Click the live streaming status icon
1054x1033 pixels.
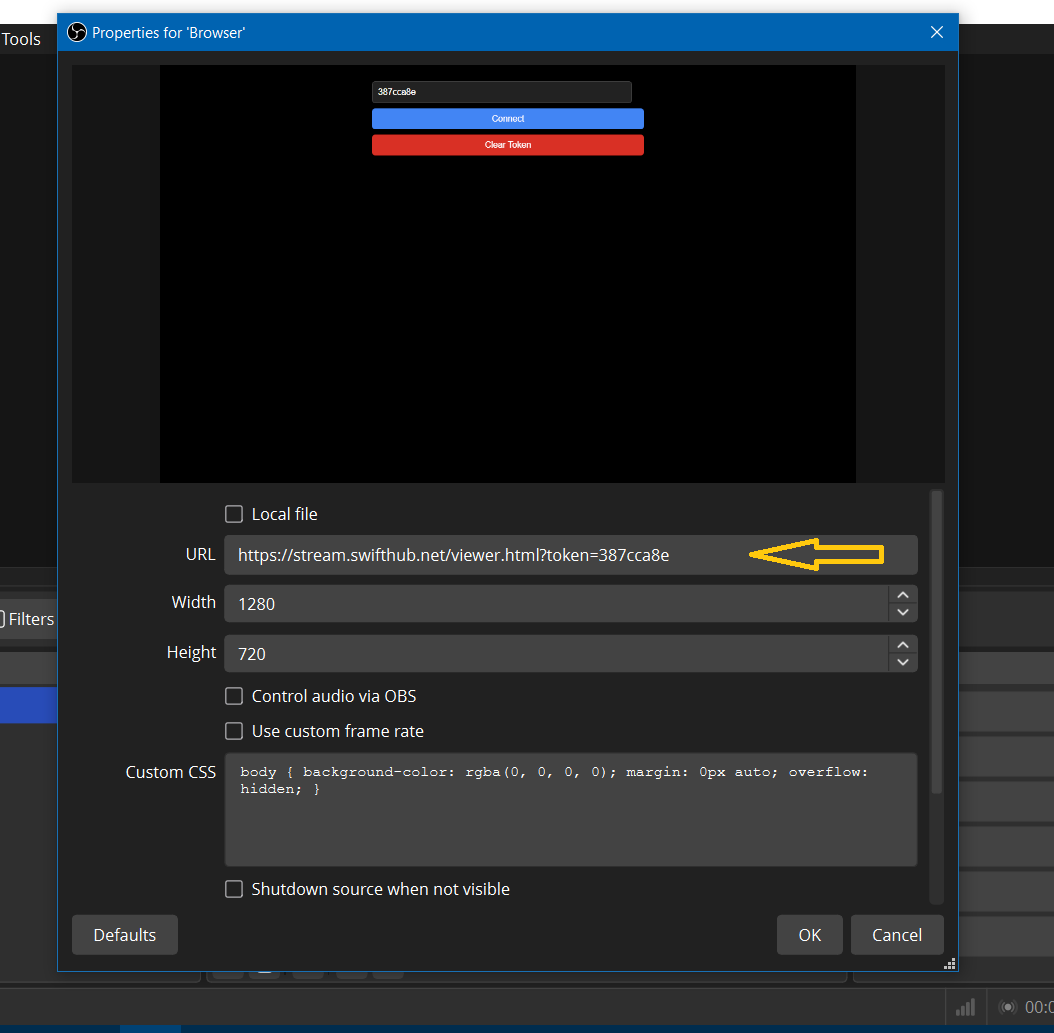(x=1007, y=1007)
